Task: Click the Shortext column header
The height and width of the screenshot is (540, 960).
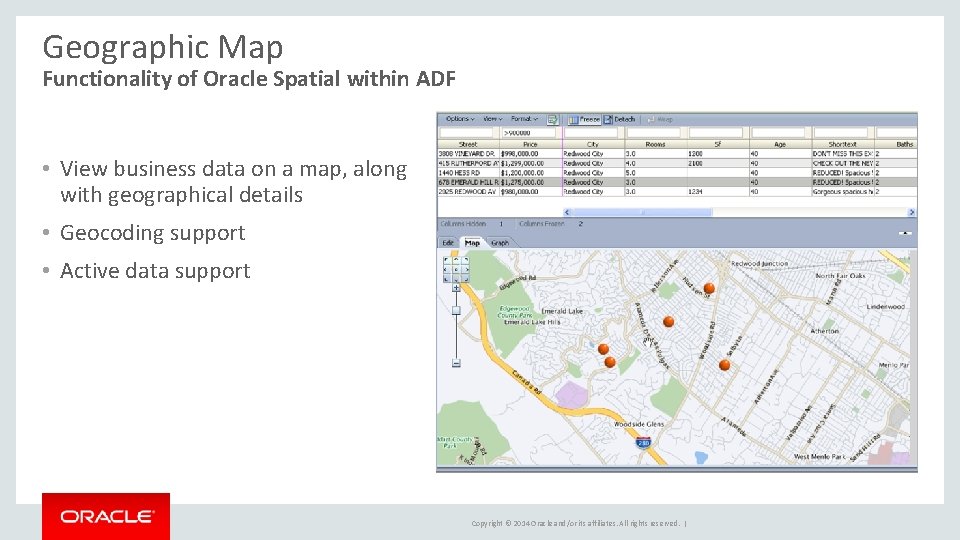Action: click(x=843, y=144)
